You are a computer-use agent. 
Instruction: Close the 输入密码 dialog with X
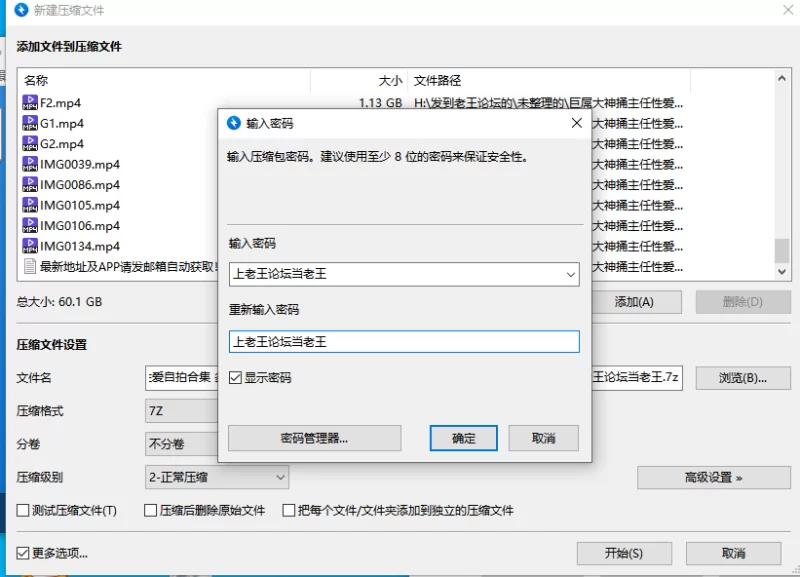click(x=577, y=123)
